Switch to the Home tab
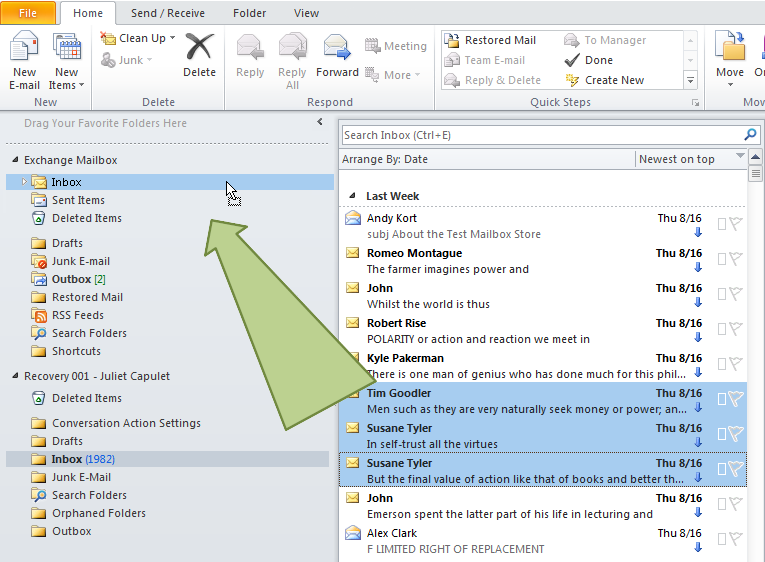Viewport: 765px width, 562px height. pos(88,13)
